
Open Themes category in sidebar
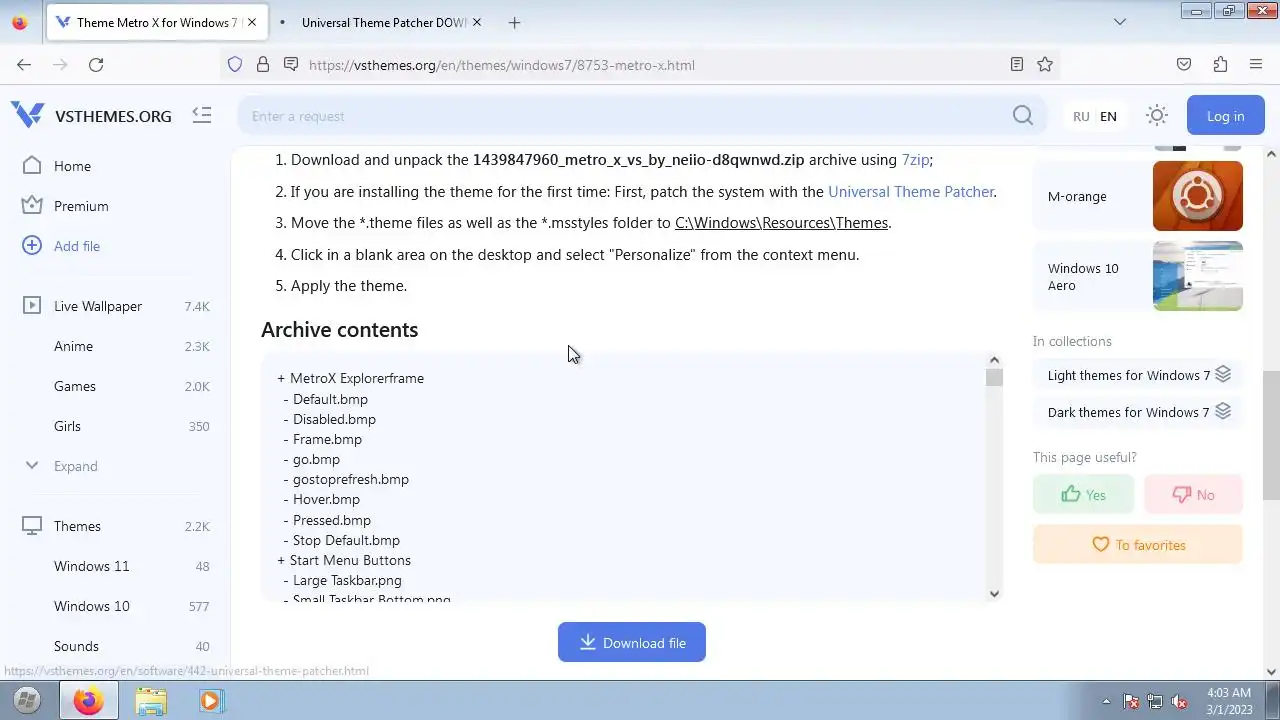77,526
